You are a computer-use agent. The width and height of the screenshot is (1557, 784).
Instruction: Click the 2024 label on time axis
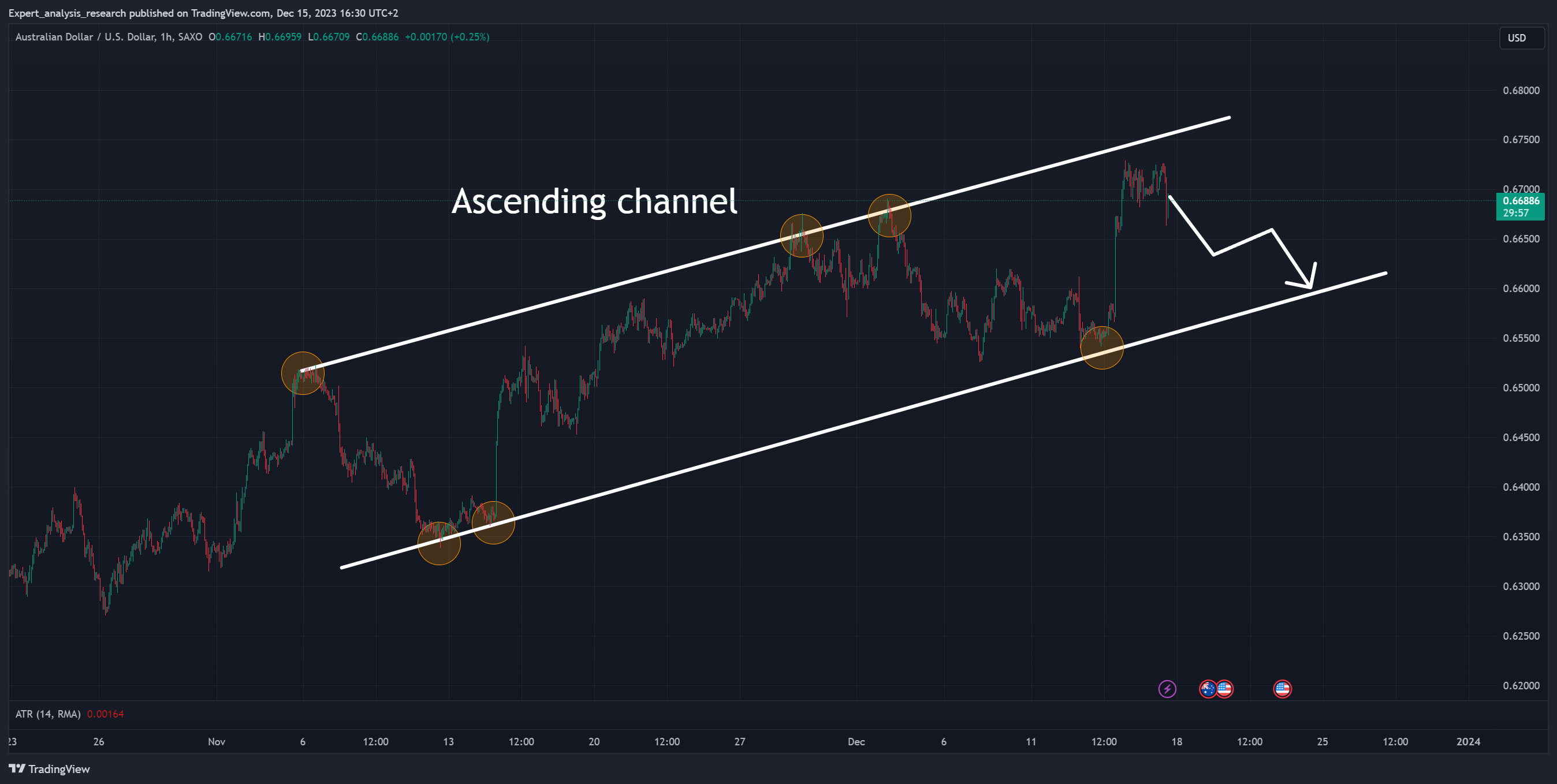pos(1468,742)
